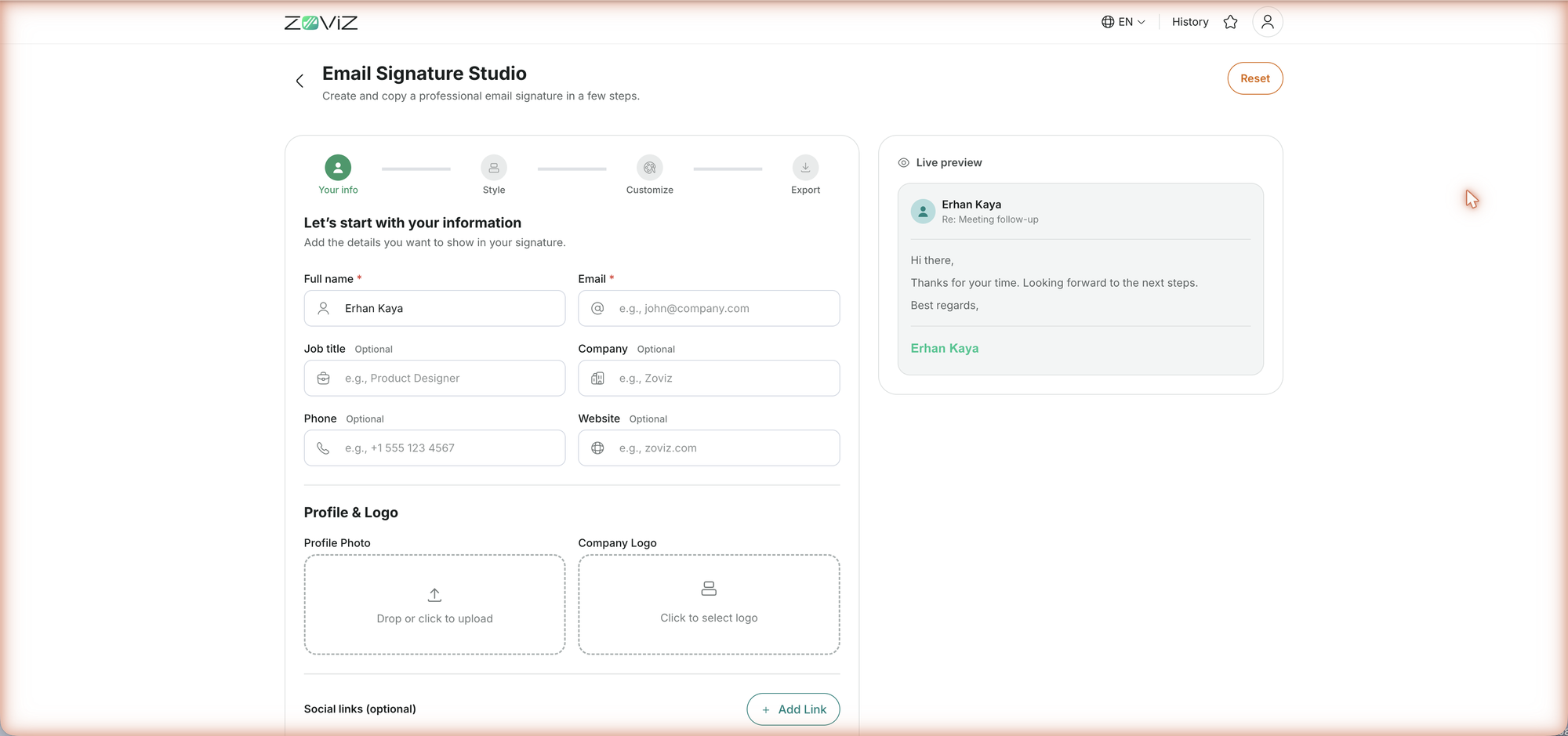Viewport: 1568px width, 736px height.
Task: Click the avatar icon in the preview email
Action: [923, 212]
